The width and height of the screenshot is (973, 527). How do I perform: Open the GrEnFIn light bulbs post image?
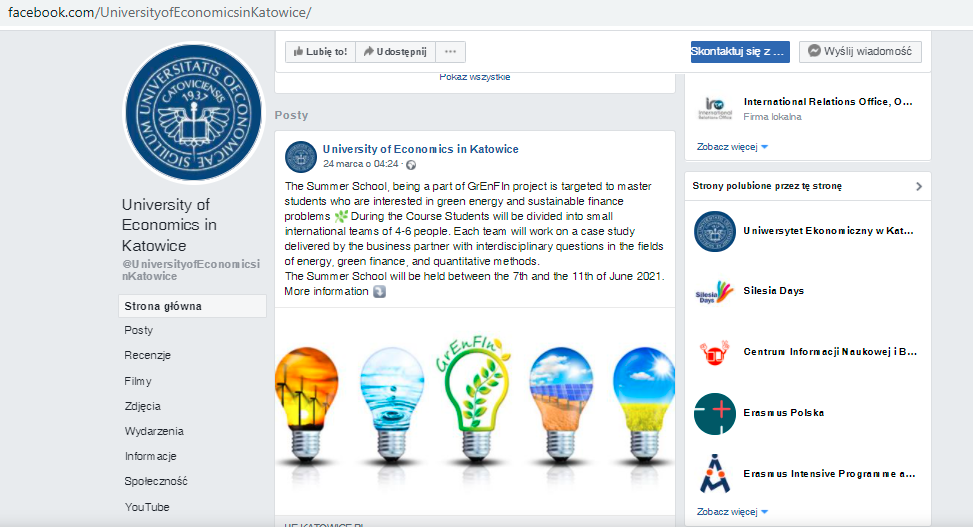pyautogui.click(x=475, y=410)
